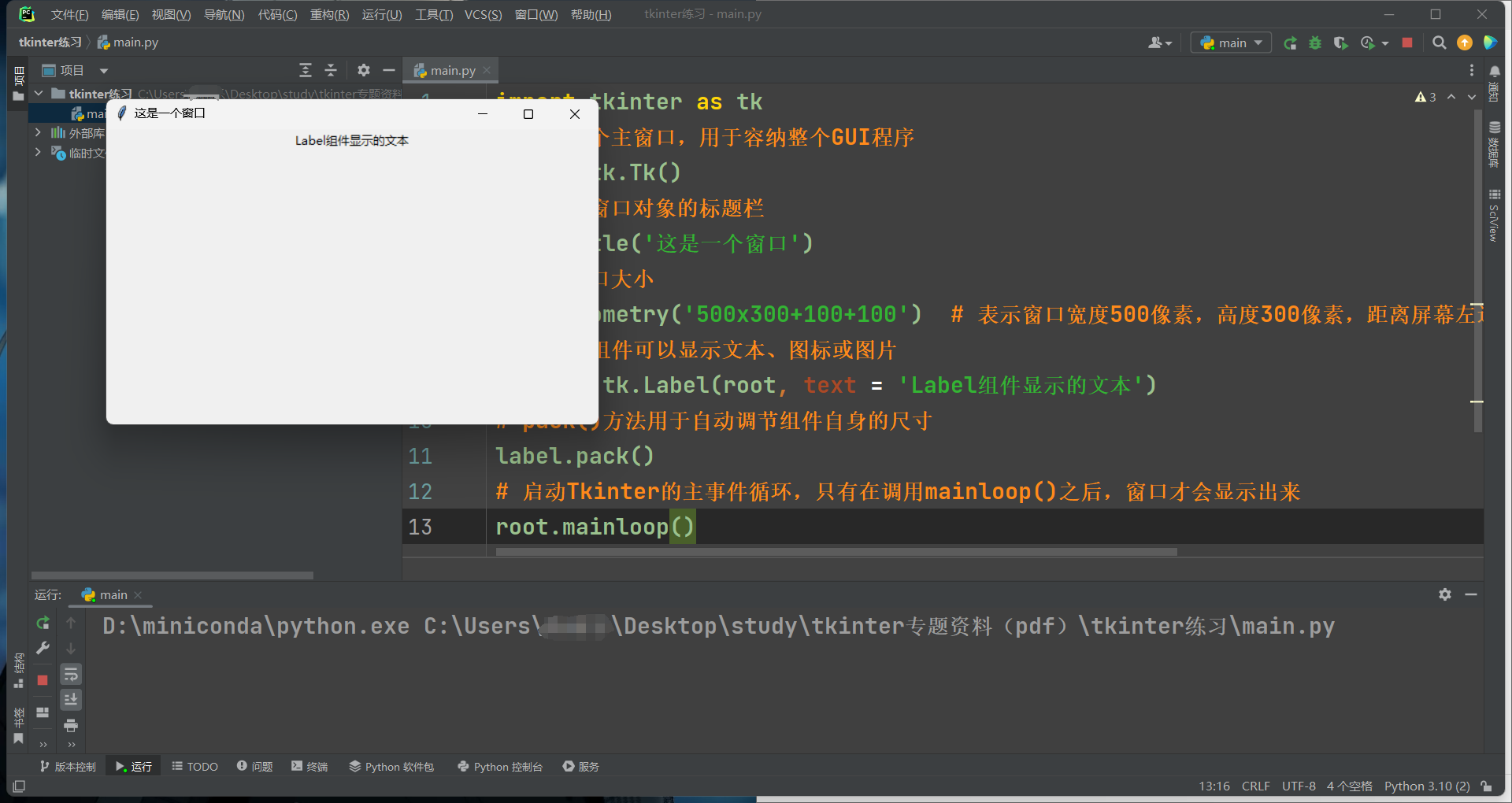Print the Run console output
The height and width of the screenshot is (803, 1512).
click(x=71, y=725)
